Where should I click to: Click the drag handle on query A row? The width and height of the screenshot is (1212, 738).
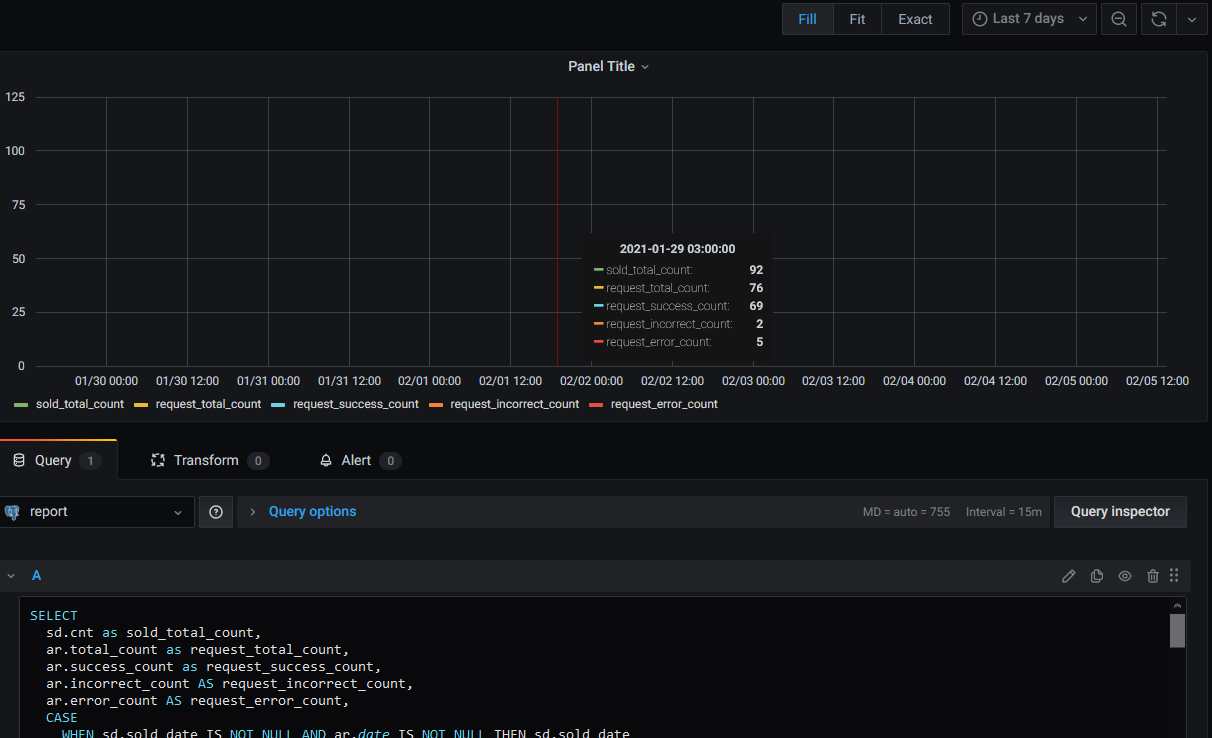(1174, 575)
